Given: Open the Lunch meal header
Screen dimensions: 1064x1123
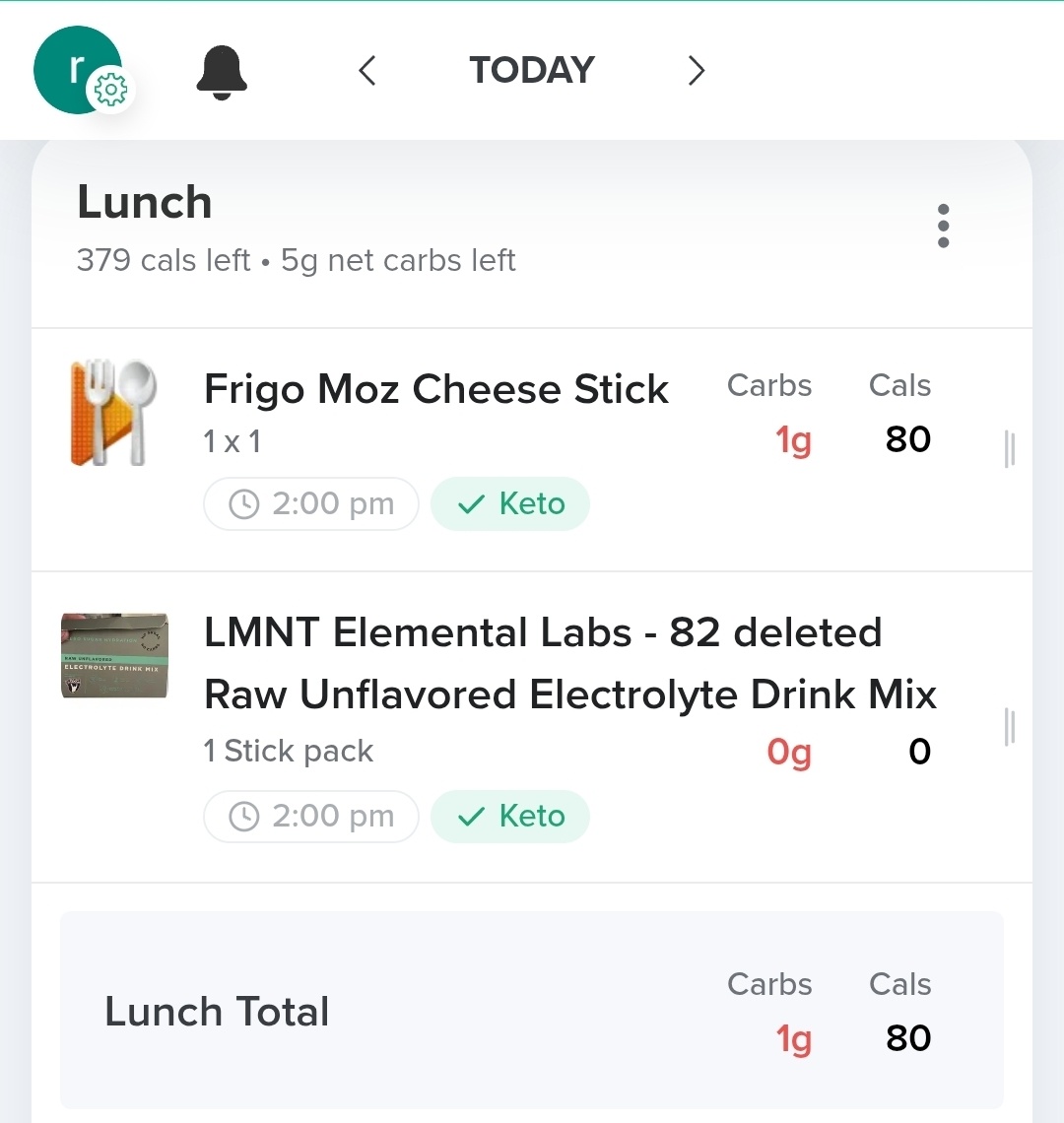Looking at the screenshot, I should [145, 204].
